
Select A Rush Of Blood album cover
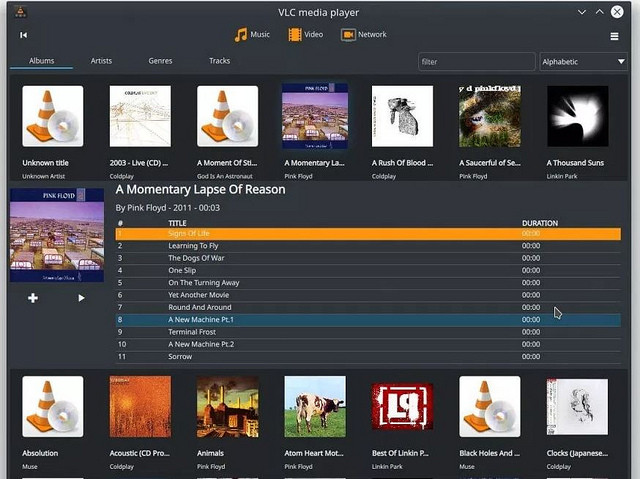[x=402, y=116]
